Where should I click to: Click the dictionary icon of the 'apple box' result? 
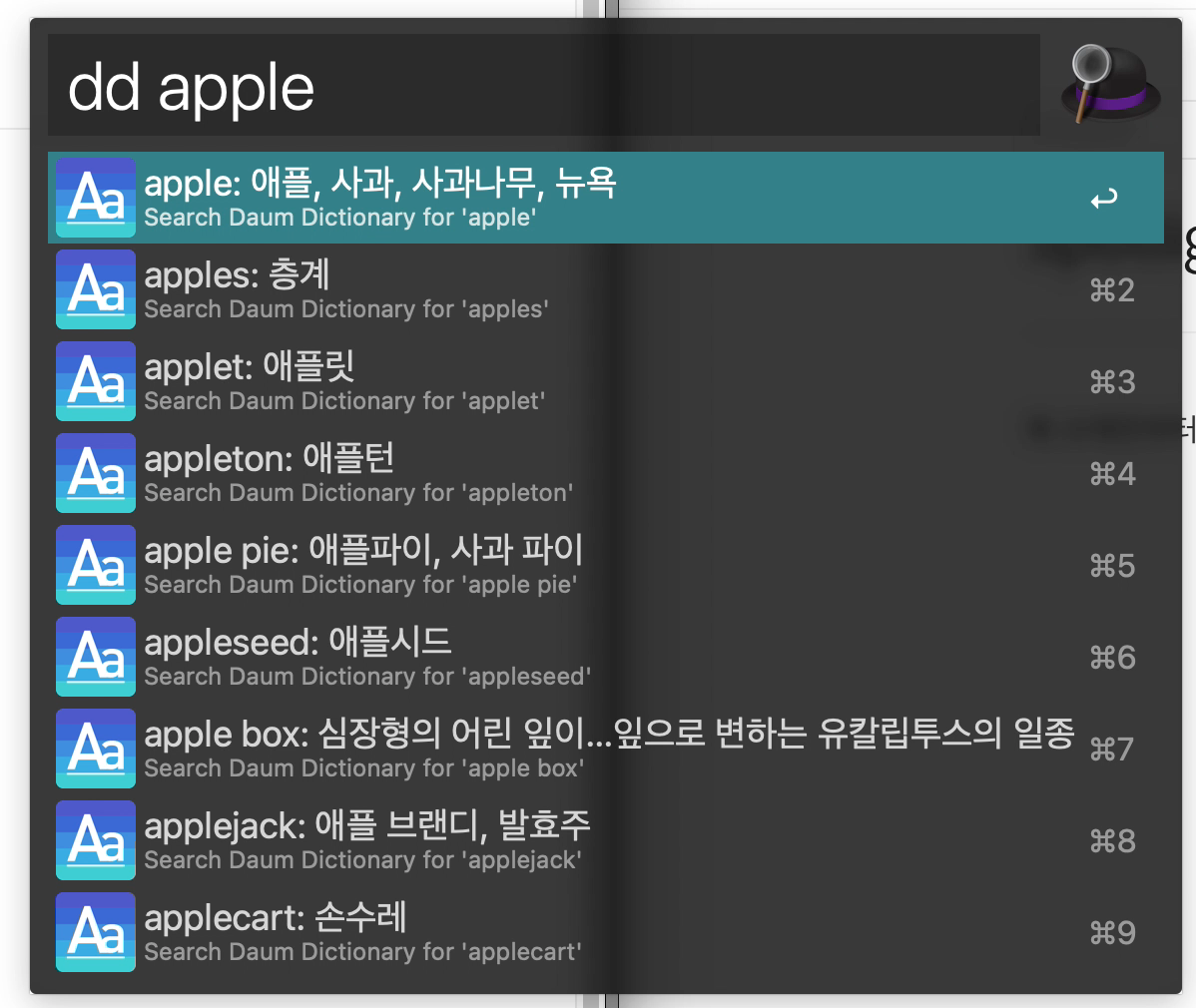point(96,749)
